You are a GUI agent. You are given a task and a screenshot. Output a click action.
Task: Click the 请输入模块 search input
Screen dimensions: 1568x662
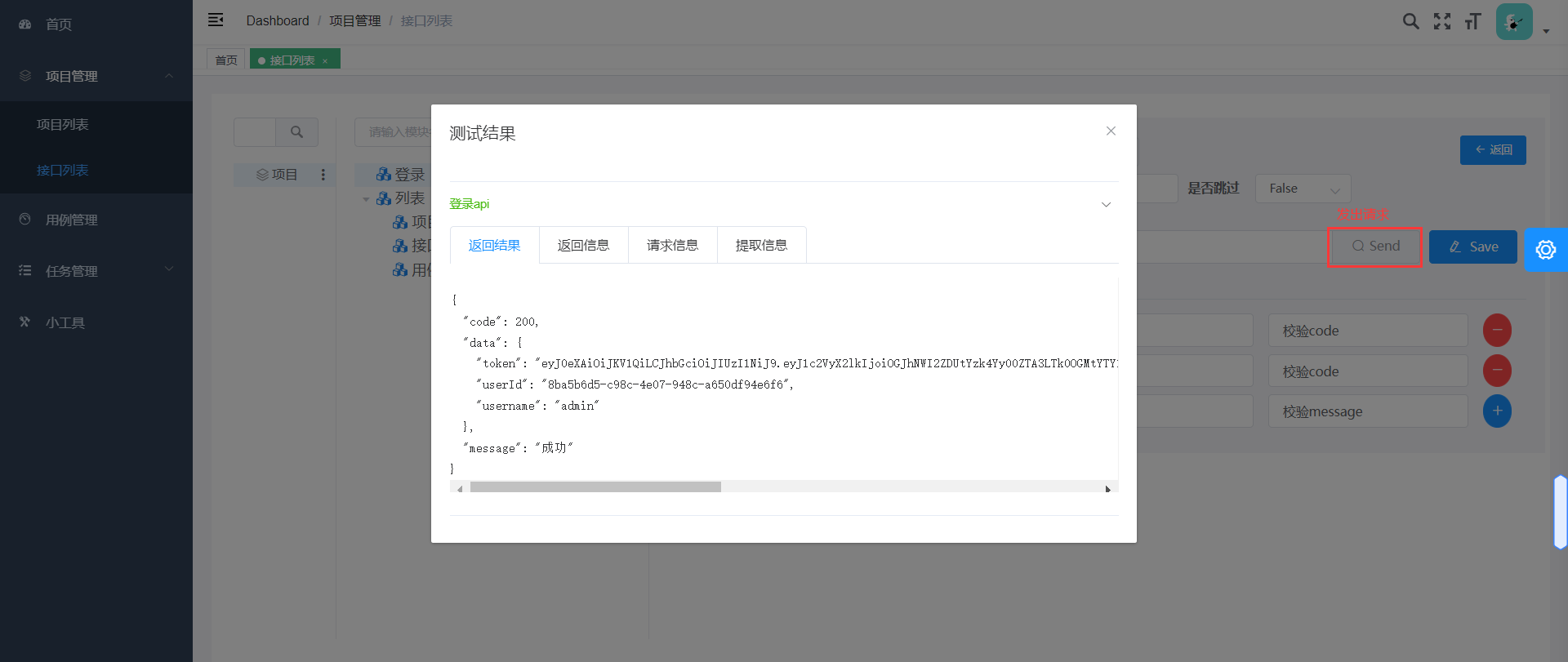[x=393, y=132]
